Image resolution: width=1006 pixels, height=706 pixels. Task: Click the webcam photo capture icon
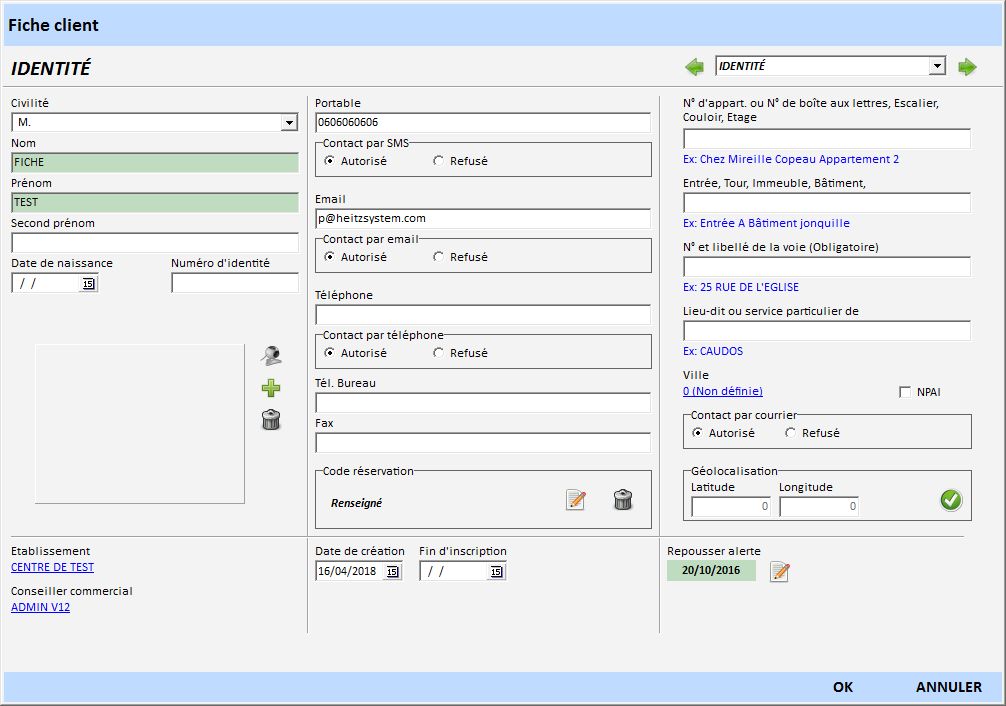pos(271,355)
